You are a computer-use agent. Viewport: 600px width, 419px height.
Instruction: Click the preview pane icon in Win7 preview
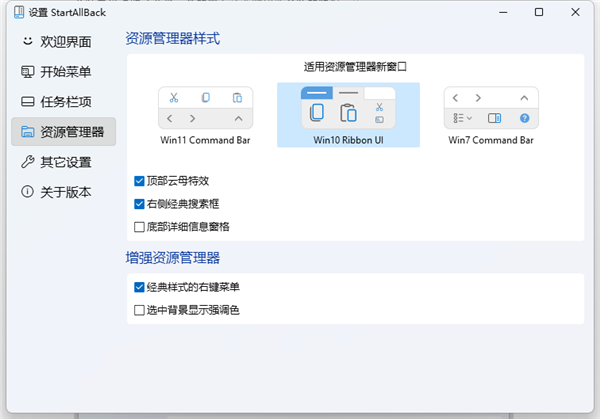494,118
